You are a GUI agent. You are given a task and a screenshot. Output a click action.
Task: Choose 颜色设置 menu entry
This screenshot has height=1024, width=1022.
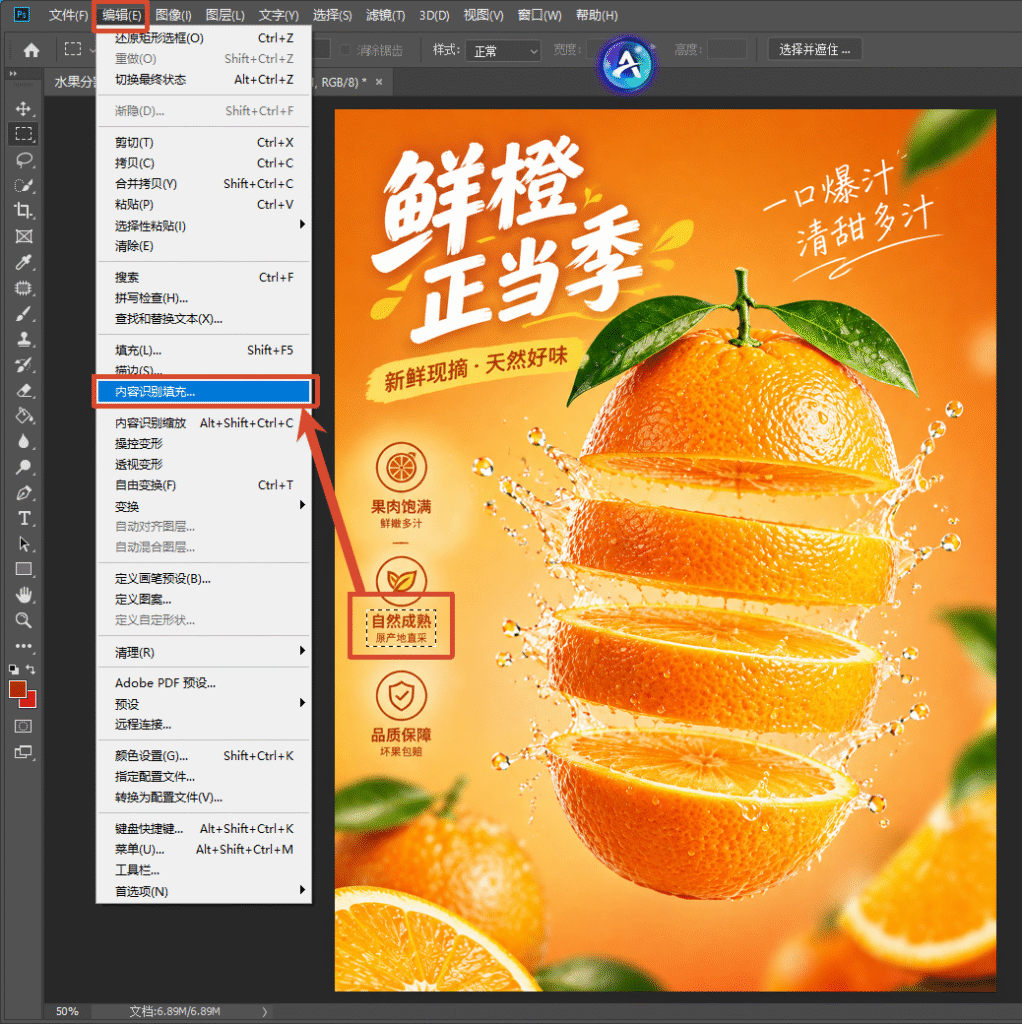204,756
